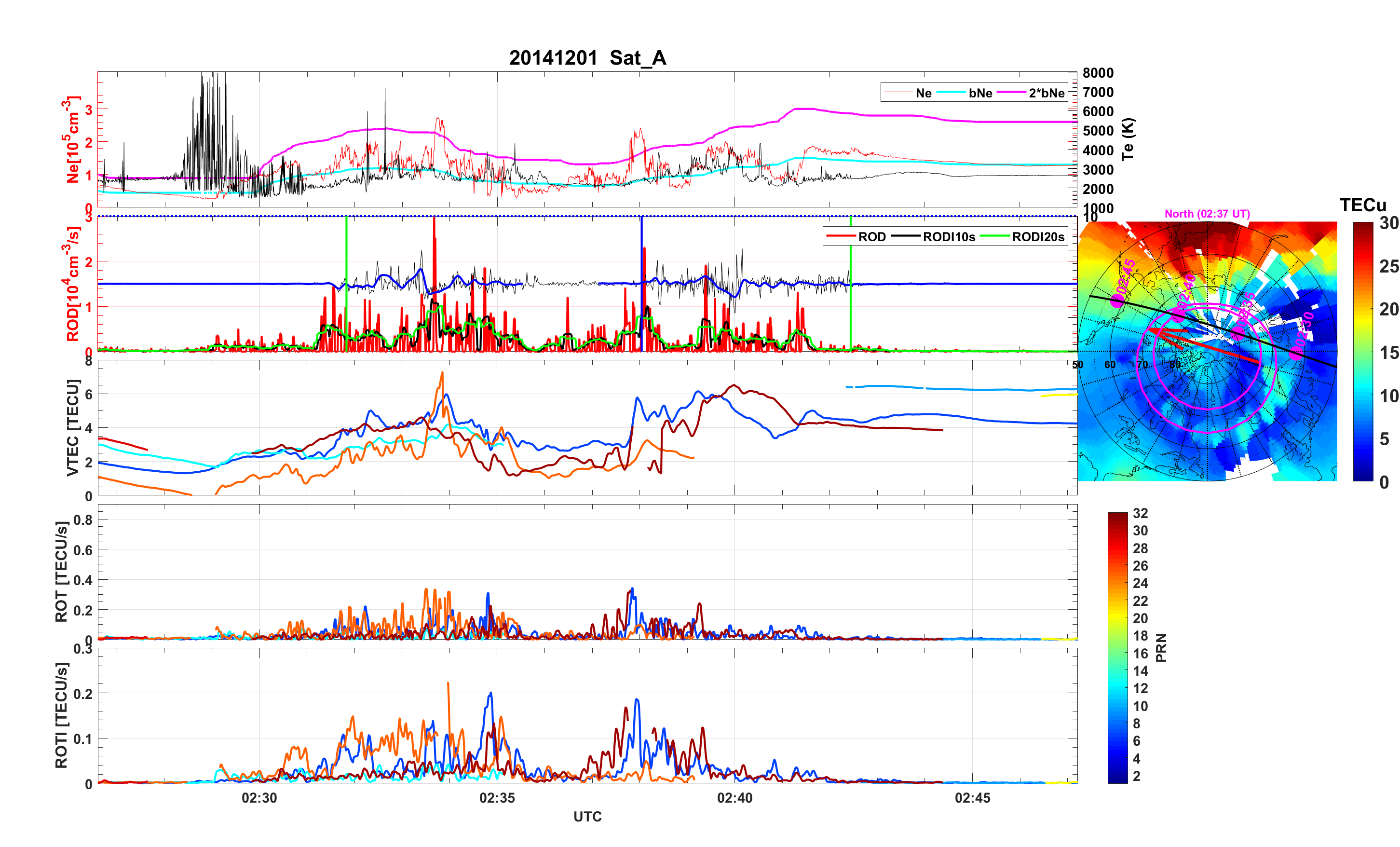The width and height of the screenshot is (1400, 847).
Task: Click the North (02:37 UT) map title
Action: 1207,214
